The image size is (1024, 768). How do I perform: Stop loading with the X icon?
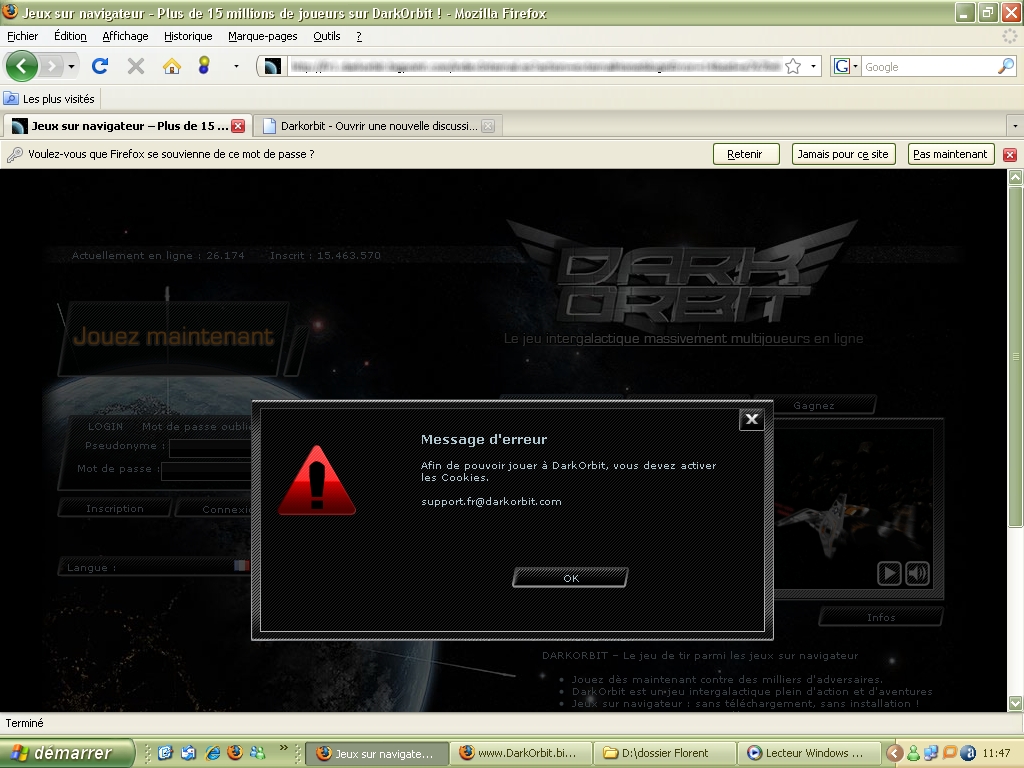136,66
